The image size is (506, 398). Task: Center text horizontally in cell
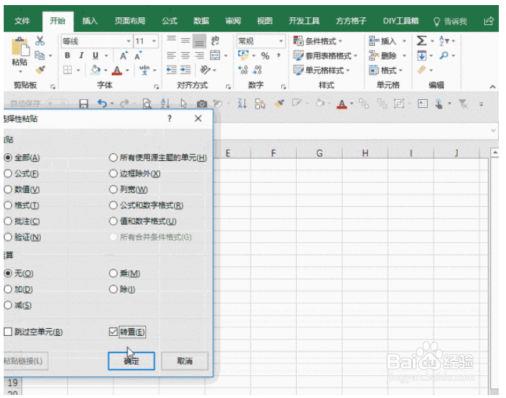(185, 55)
